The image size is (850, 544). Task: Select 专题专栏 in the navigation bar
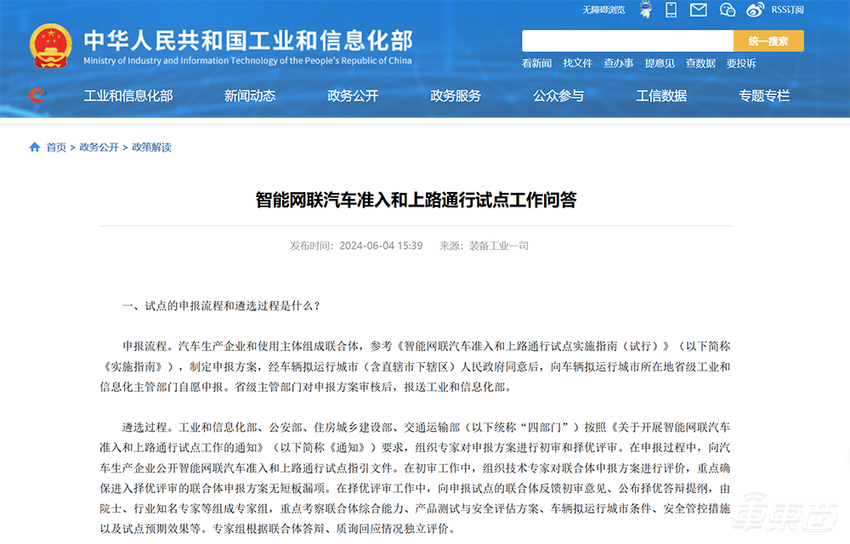(764, 96)
